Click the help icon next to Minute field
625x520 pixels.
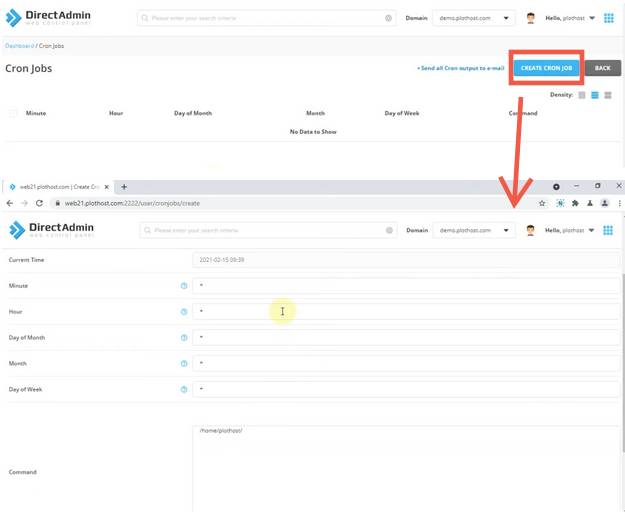click(184, 286)
